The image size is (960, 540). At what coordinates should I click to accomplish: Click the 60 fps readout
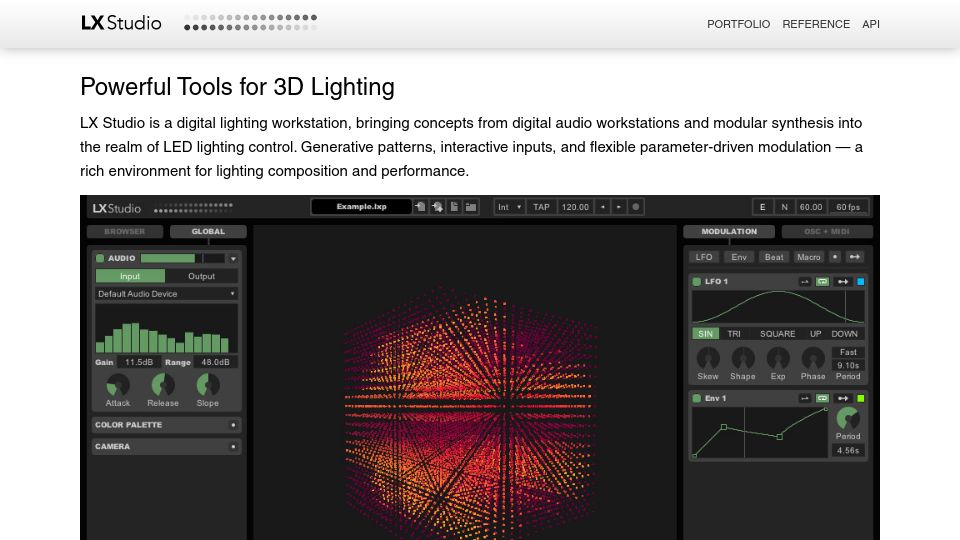point(848,207)
